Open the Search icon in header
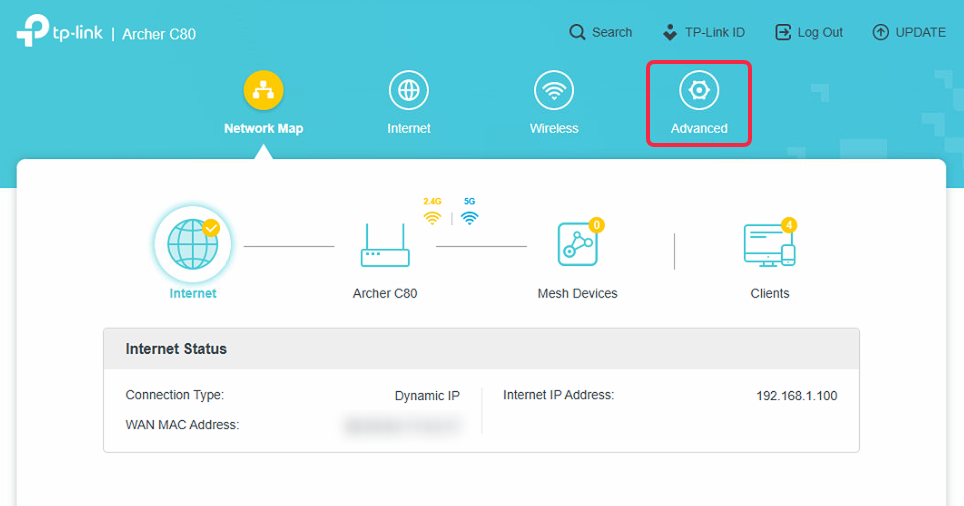The width and height of the screenshot is (964, 506). coord(577,32)
